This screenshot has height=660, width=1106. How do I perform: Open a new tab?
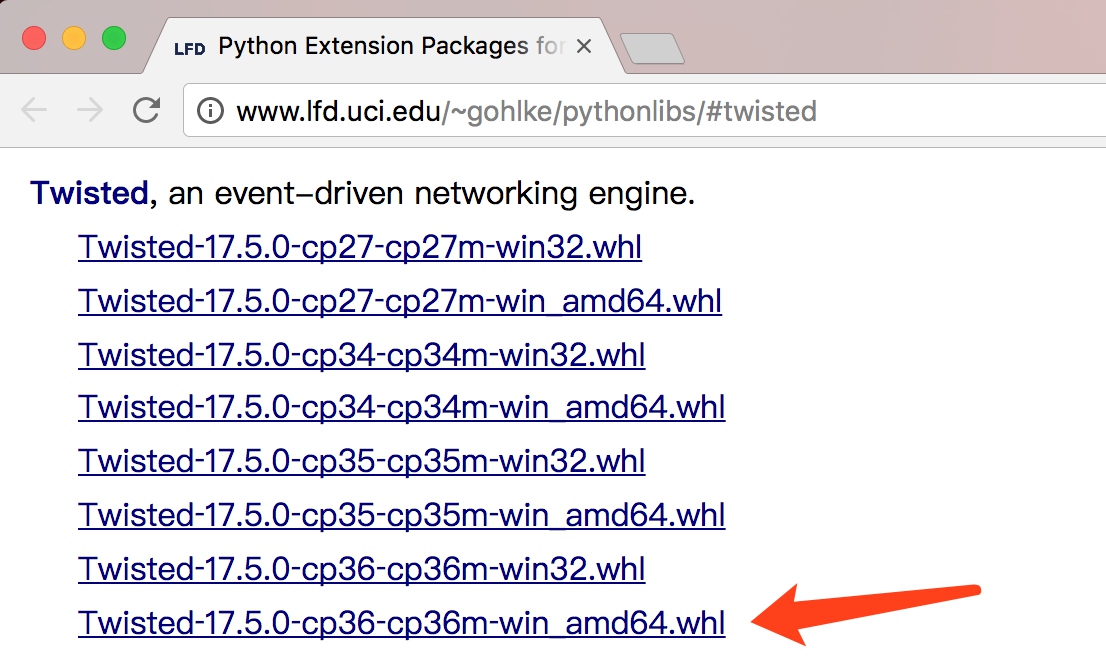tap(652, 49)
